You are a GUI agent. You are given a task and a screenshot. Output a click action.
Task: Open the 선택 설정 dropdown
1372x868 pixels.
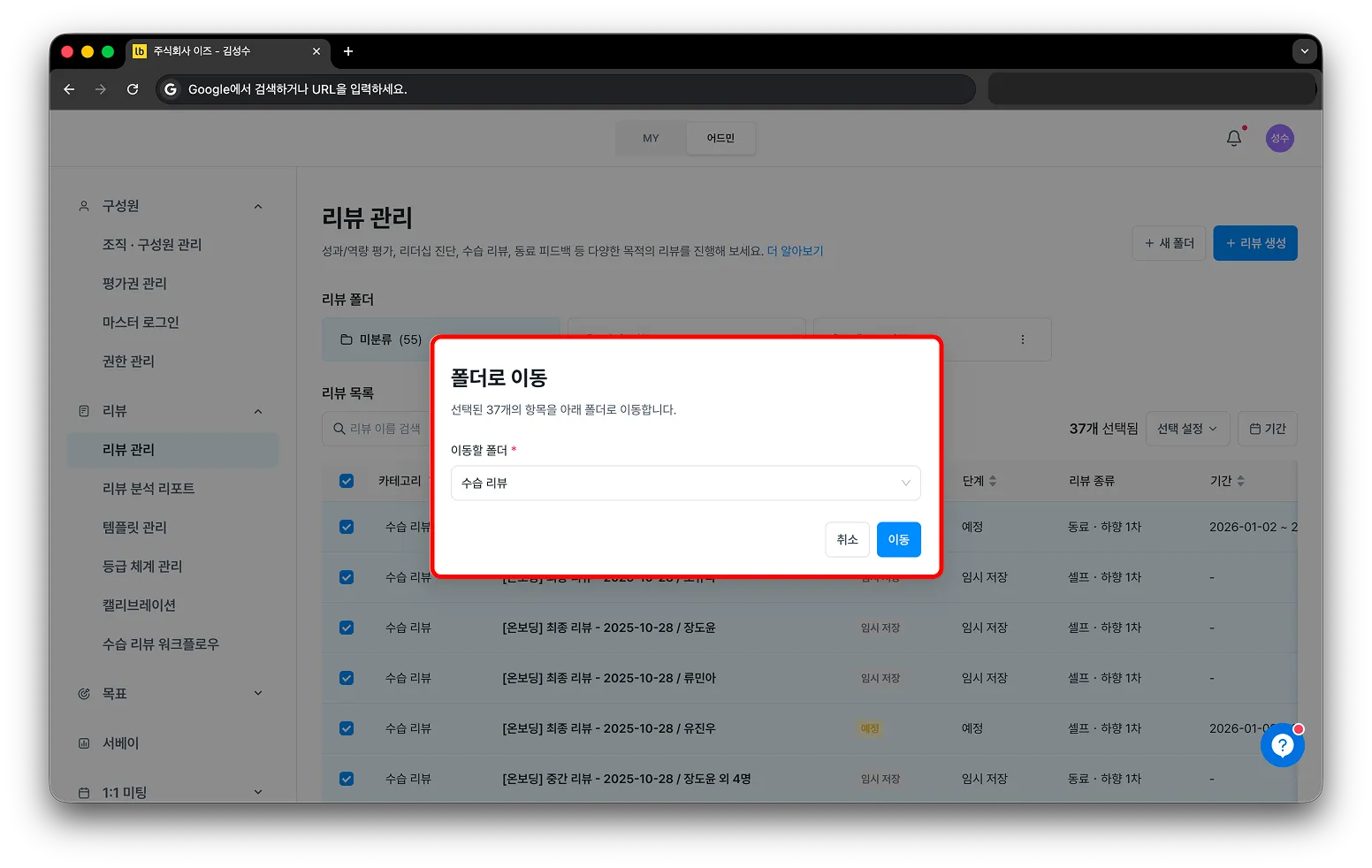click(1187, 429)
